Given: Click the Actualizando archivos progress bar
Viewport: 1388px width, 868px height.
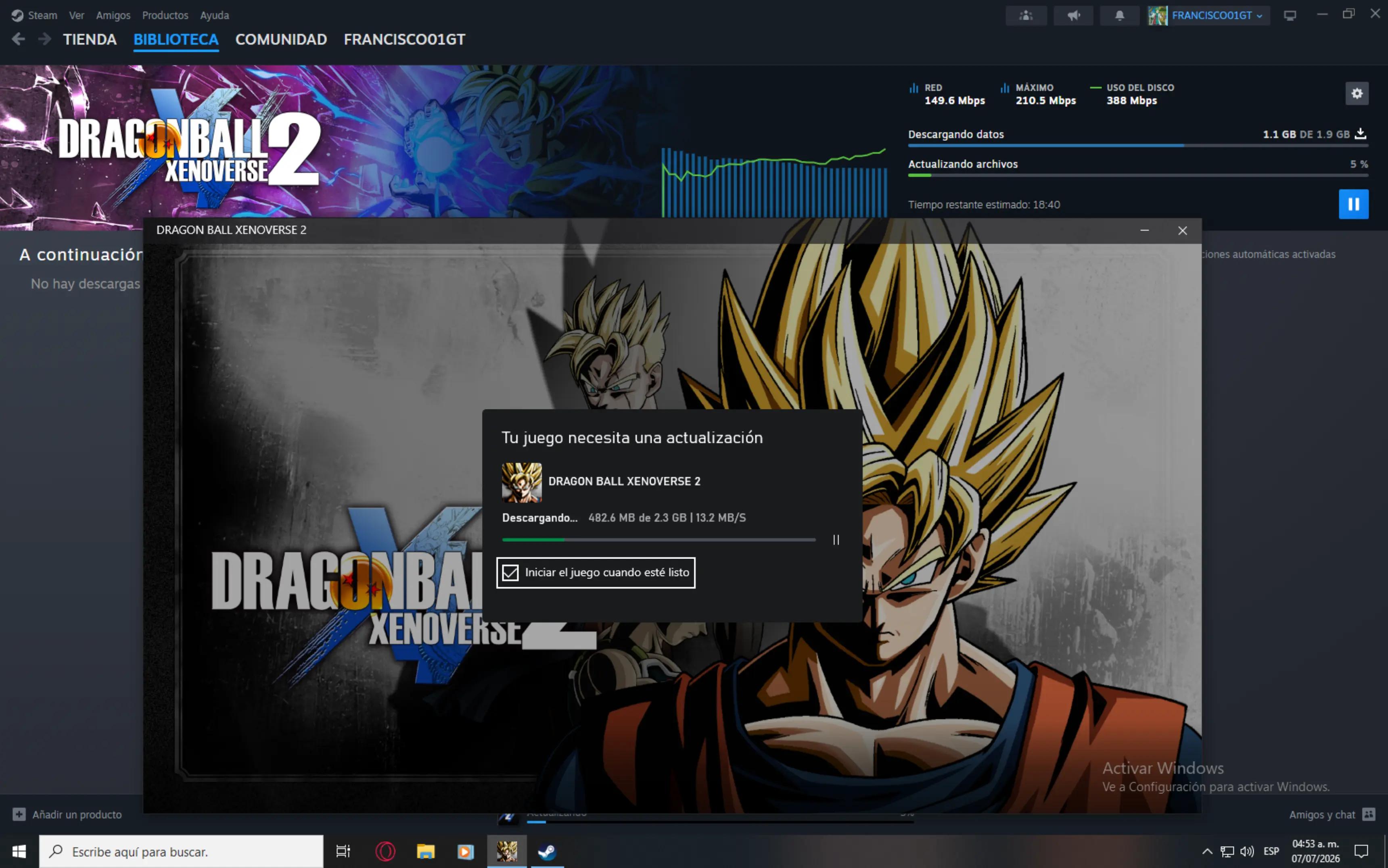Looking at the screenshot, I should click(x=1137, y=175).
